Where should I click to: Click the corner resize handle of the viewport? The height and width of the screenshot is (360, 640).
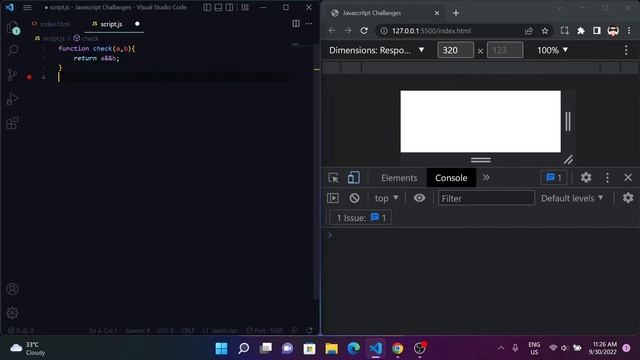568,160
